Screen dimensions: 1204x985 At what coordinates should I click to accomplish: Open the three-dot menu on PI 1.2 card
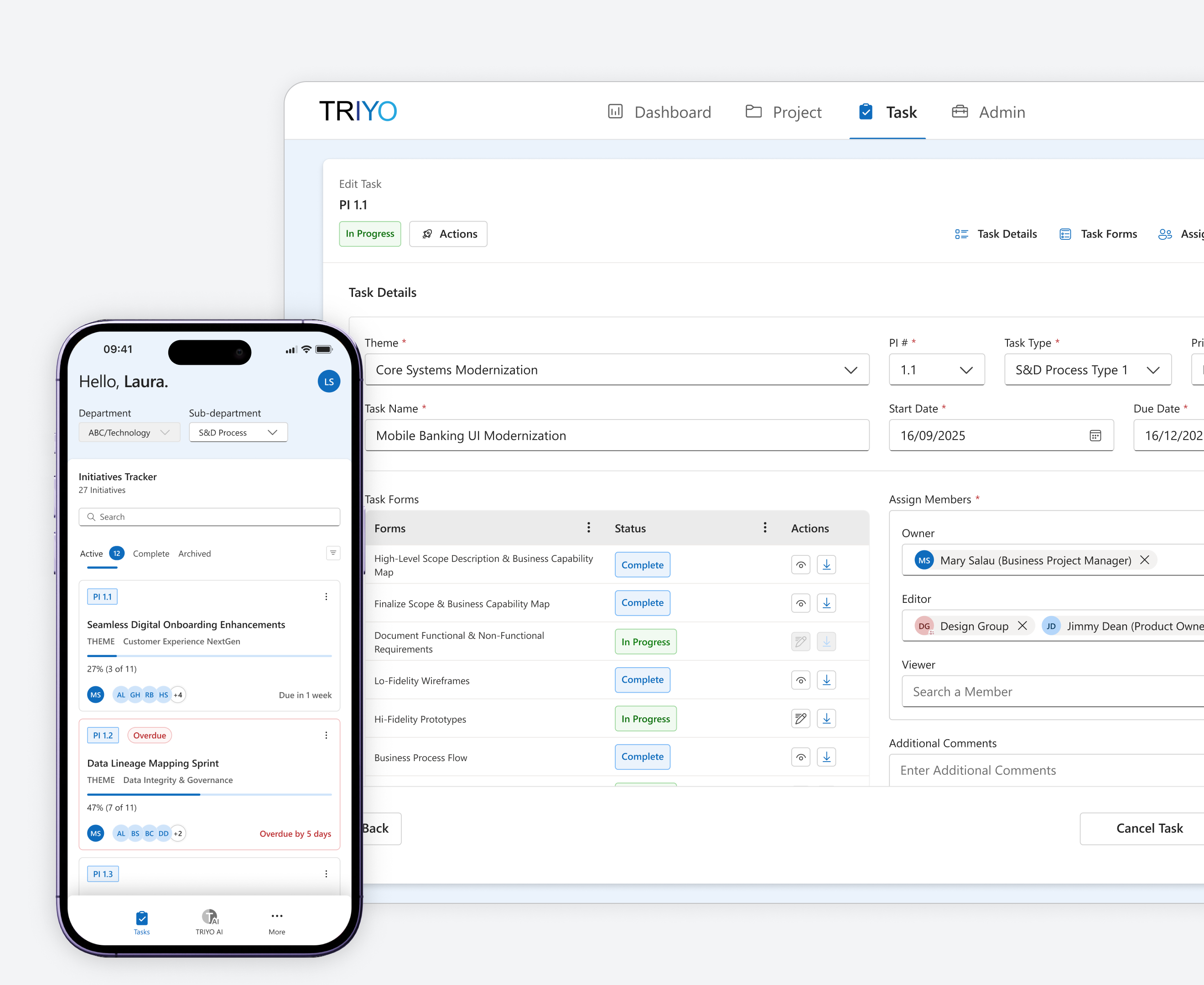tap(326, 735)
